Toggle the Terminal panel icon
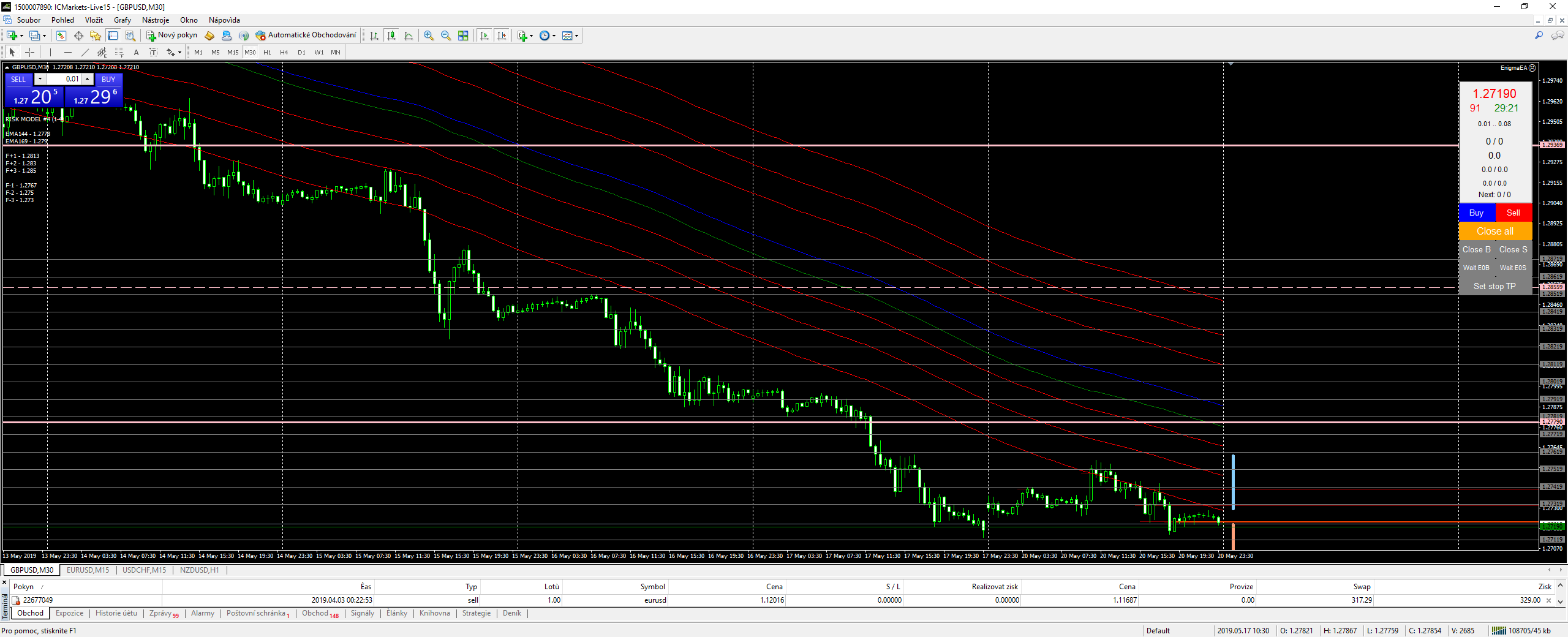Viewport: 1568px width, 637px height. click(x=113, y=36)
